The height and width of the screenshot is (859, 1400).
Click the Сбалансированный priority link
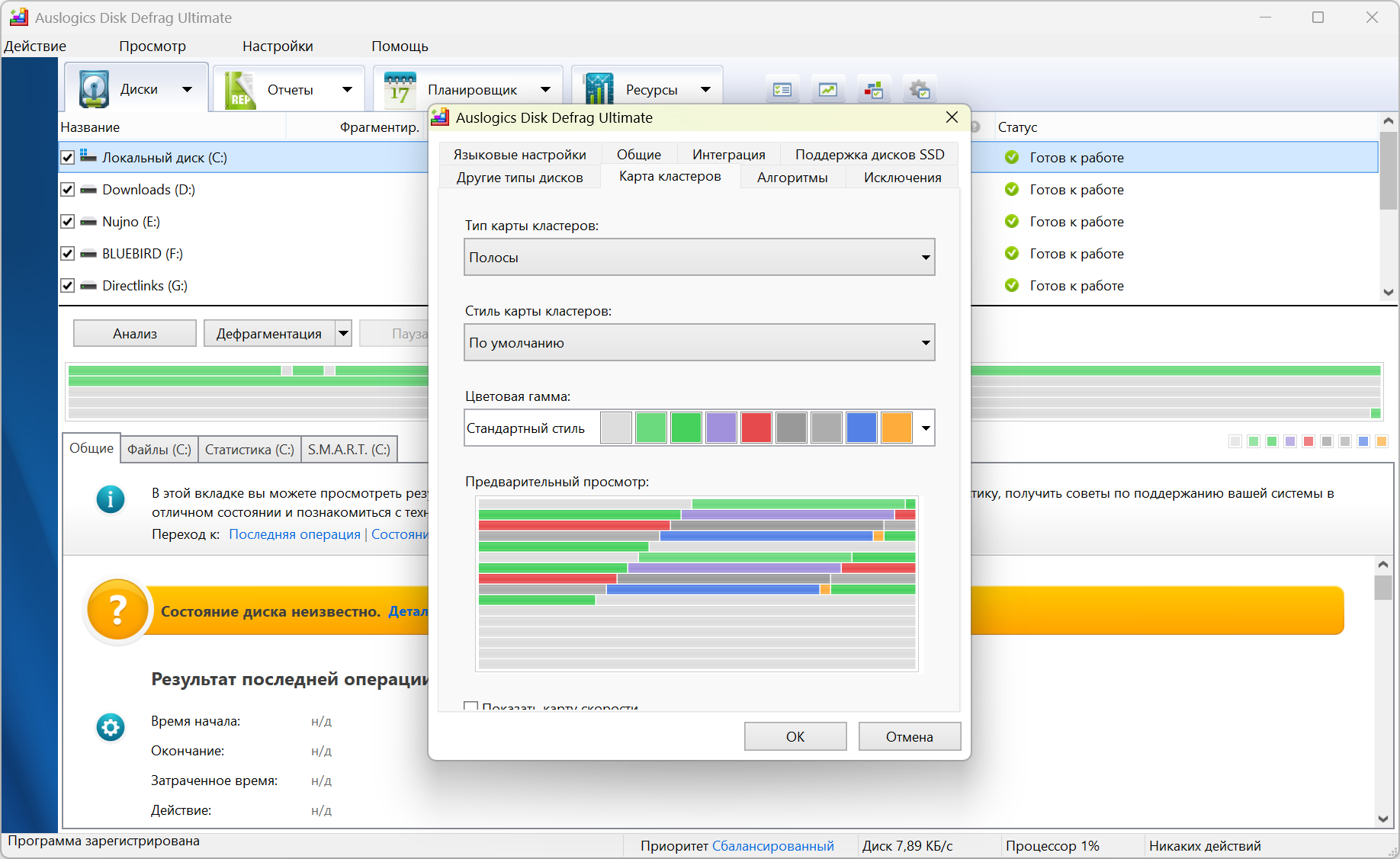pos(773,846)
